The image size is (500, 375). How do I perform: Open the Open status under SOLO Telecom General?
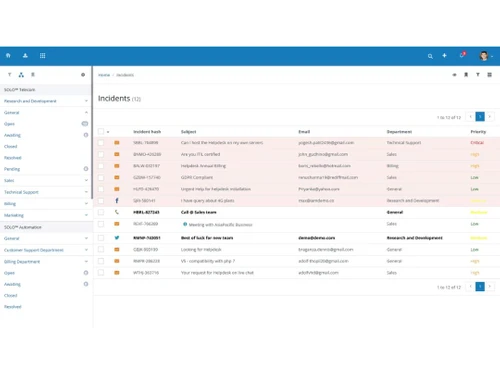click(x=9, y=124)
